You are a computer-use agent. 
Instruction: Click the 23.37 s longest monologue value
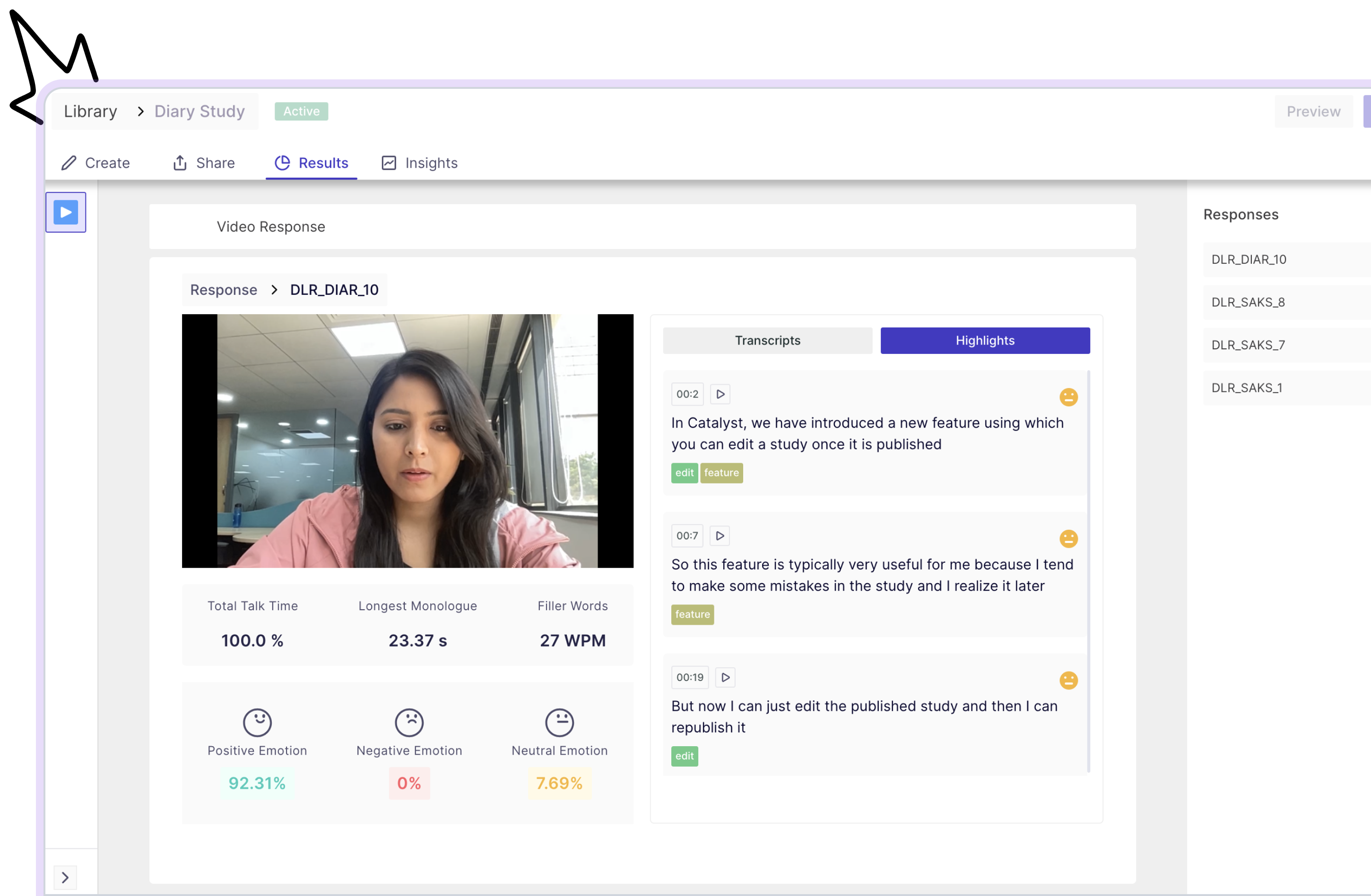coord(417,640)
